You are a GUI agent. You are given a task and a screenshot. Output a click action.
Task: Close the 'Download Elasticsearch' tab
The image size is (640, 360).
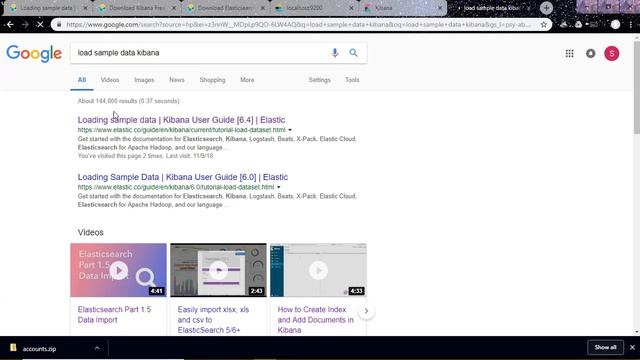coord(262,8)
